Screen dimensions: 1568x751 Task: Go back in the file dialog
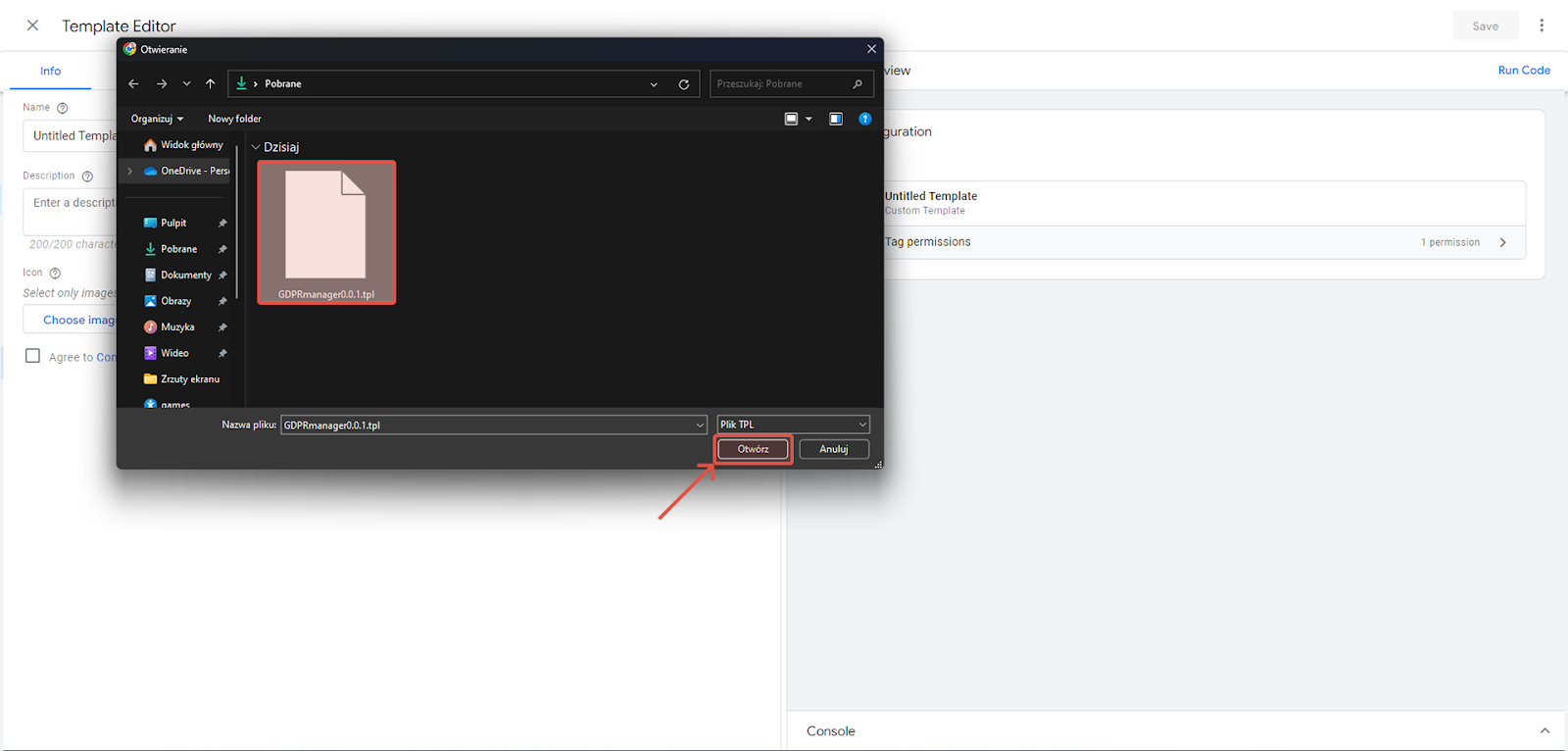(x=134, y=84)
